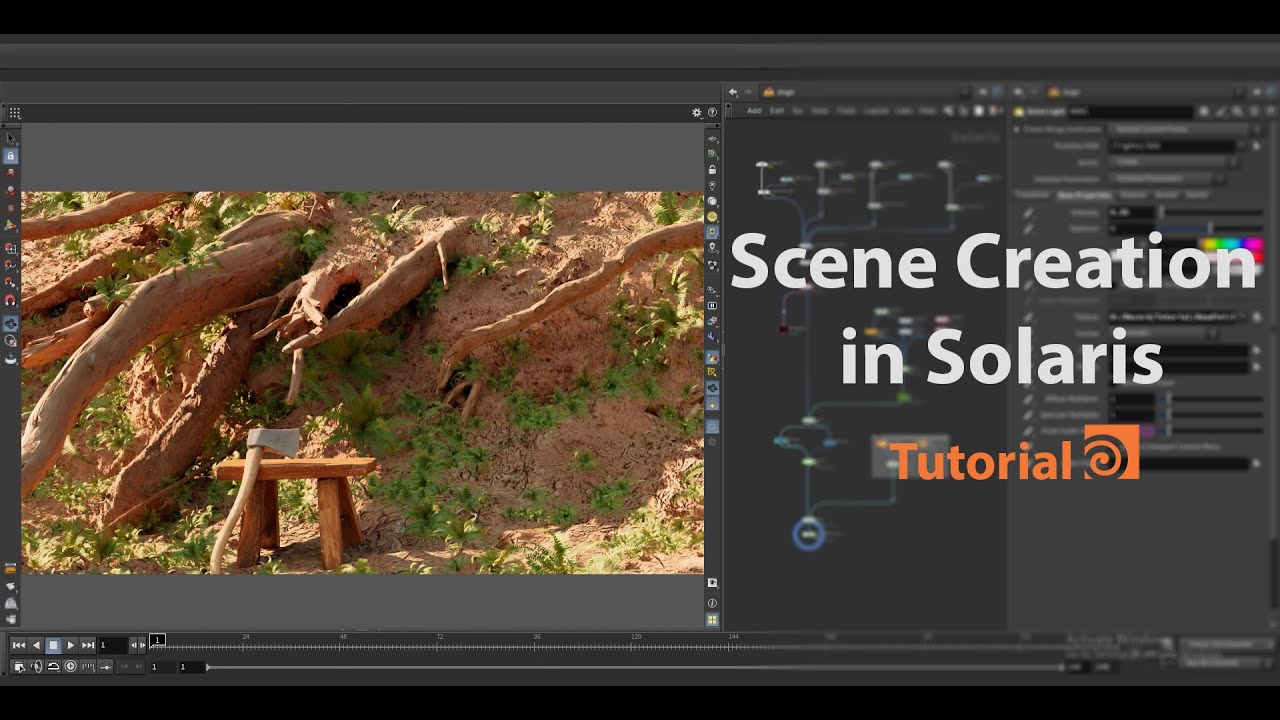This screenshot has height=720, width=1280.
Task: Click the range start frame field
Action: pos(161,667)
